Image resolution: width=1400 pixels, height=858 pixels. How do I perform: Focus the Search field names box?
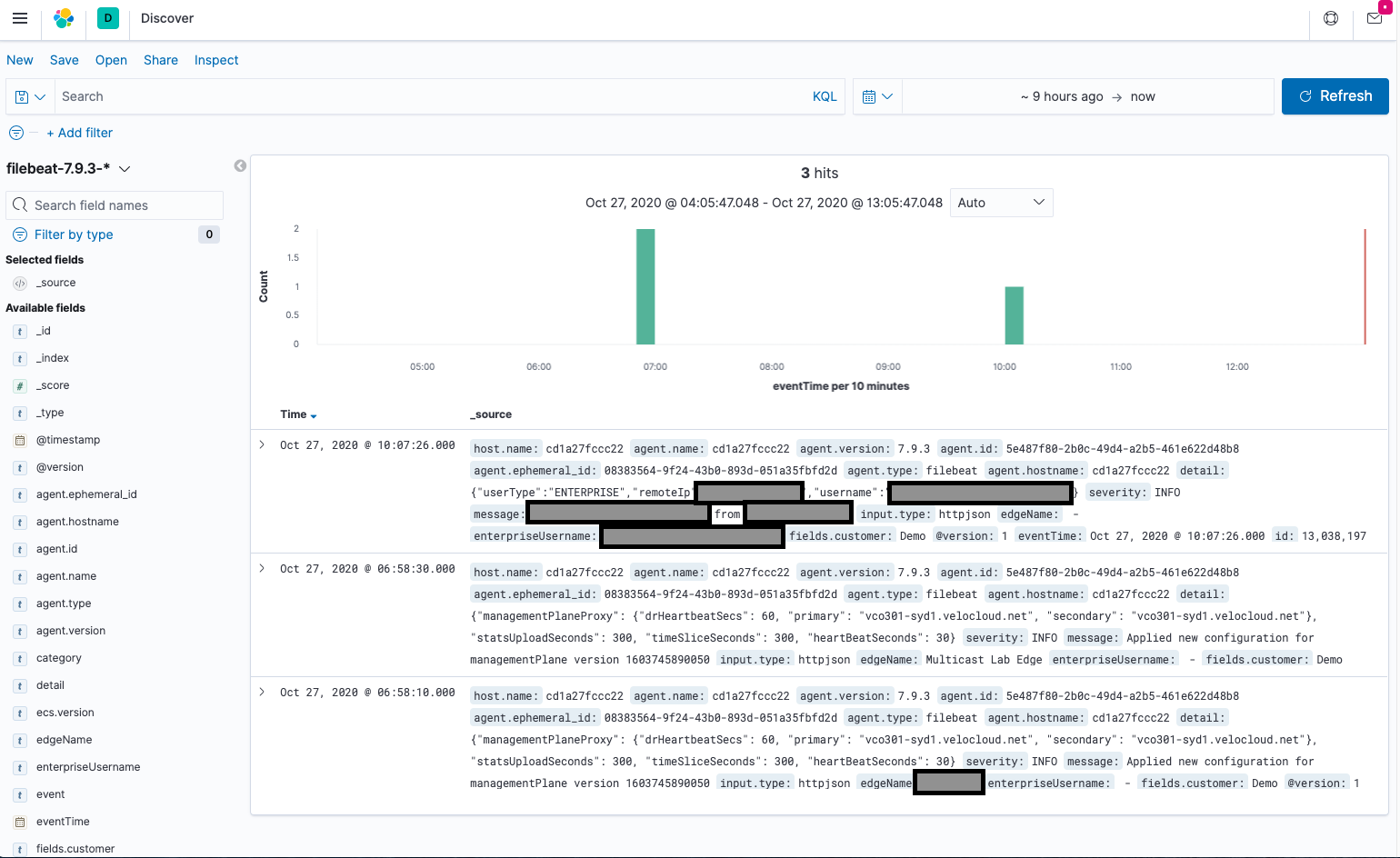click(x=115, y=205)
